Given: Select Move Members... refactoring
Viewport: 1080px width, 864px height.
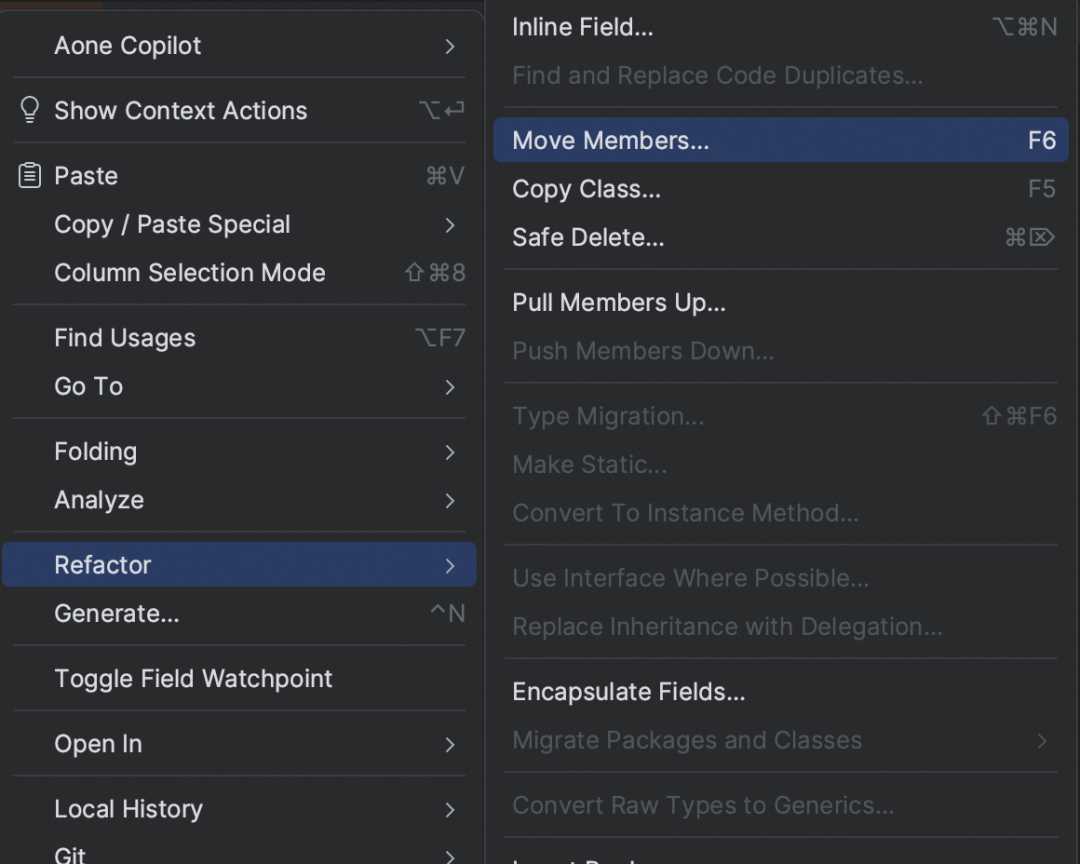Looking at the screenshot, I should pyautogui.click(x=780, y=140).
